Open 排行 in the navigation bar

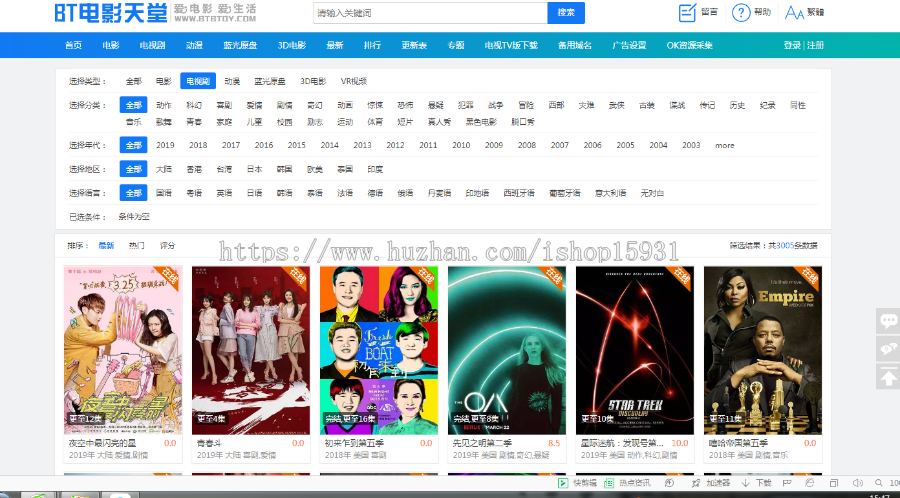372,45
